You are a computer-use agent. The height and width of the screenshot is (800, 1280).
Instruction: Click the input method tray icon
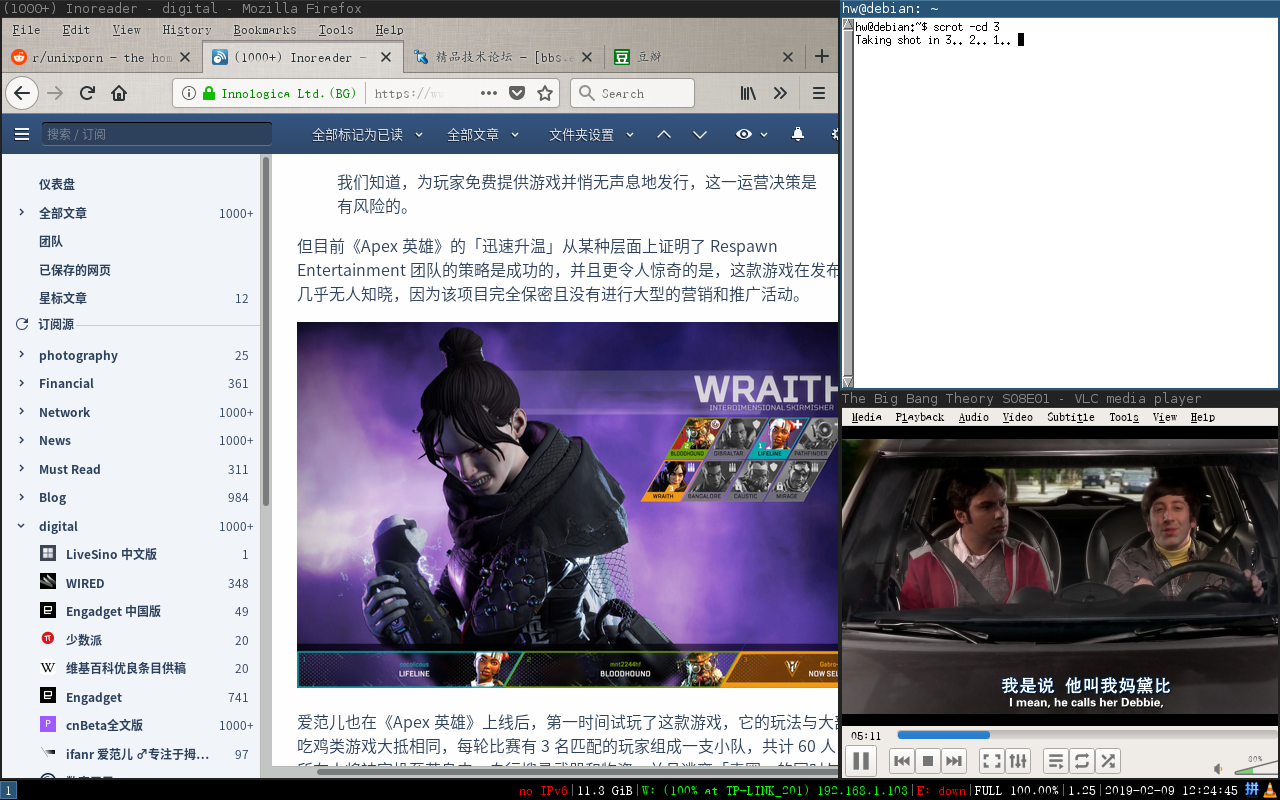[x=1251, y=790]
